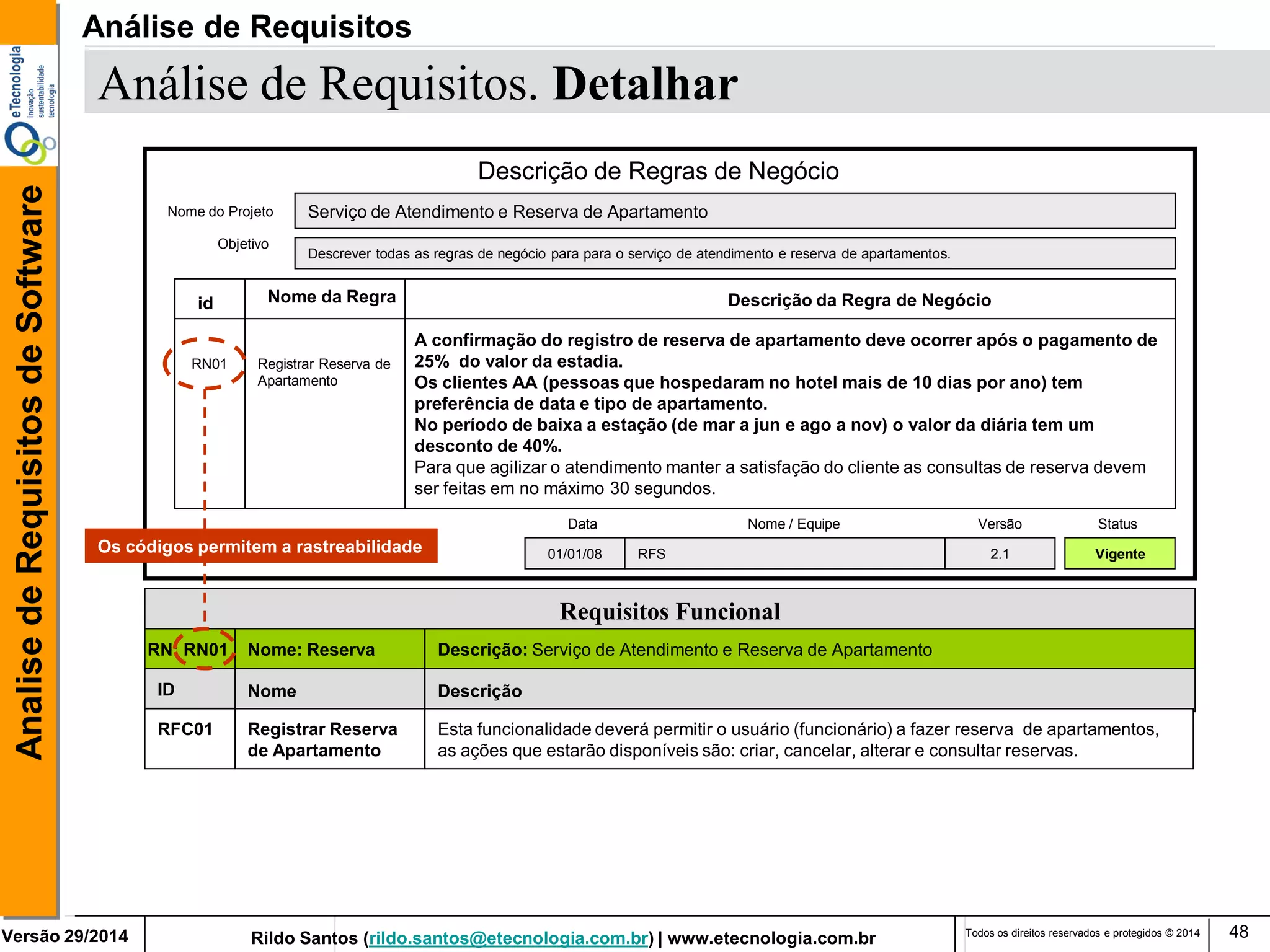
Task: Click the RFS team name field
Action: point(784,553)
